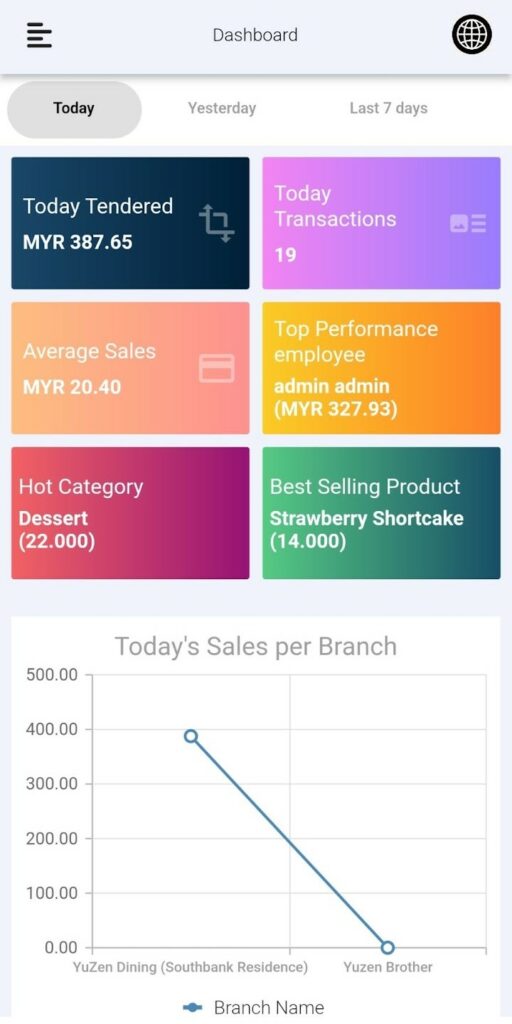Image resolution: width=512 pixels, height=1024 pixels.
Task: Tap the globe language icon
Action: [472, 34]
